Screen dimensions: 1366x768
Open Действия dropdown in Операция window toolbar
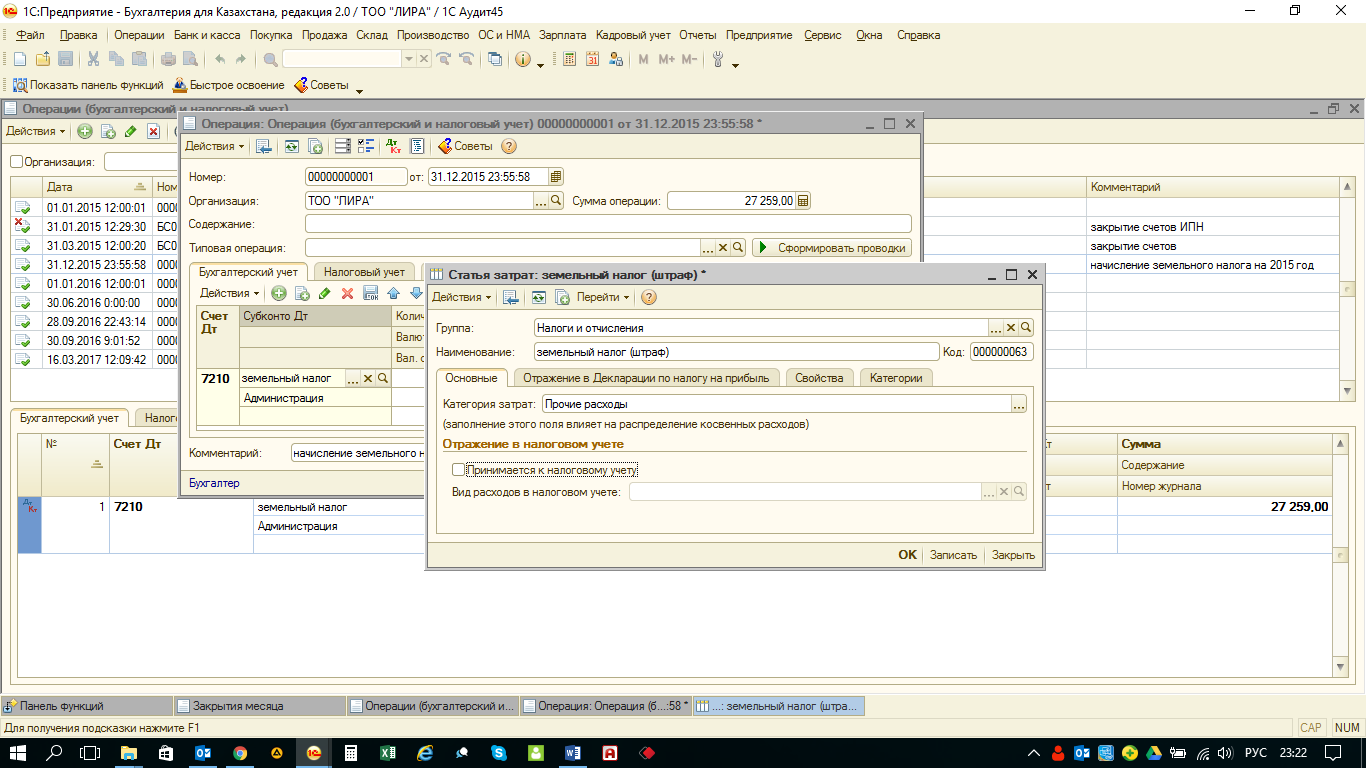click(x=215, y=146)
